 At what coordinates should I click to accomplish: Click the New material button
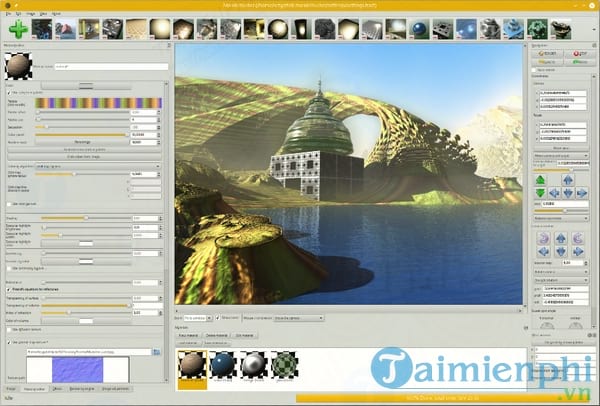[186, 335]
